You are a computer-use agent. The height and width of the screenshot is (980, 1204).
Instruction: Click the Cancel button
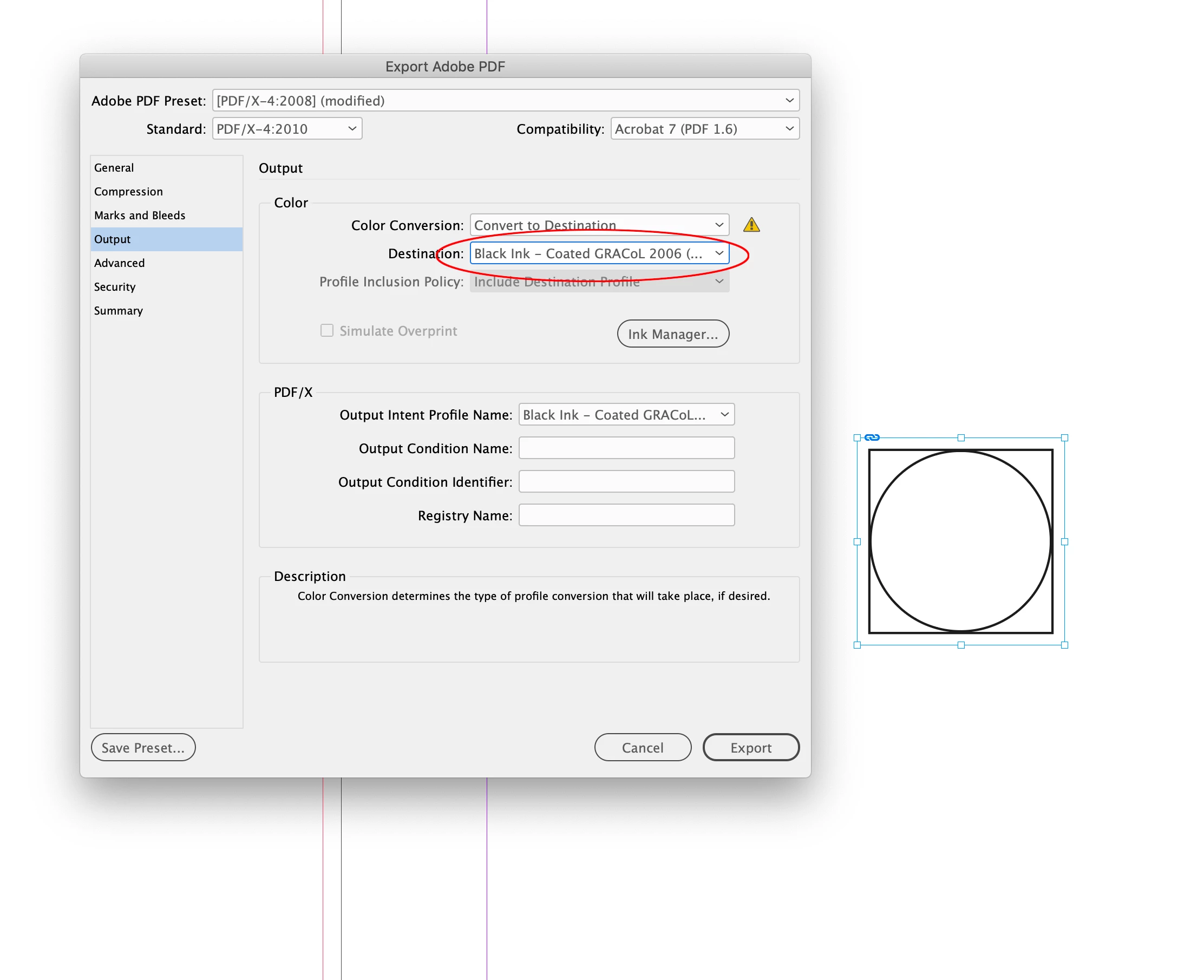tap(642, 747)
